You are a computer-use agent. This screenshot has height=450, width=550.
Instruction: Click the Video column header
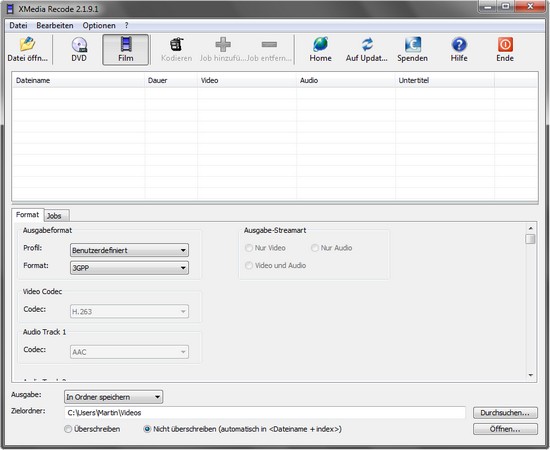[x=247, y=80]
